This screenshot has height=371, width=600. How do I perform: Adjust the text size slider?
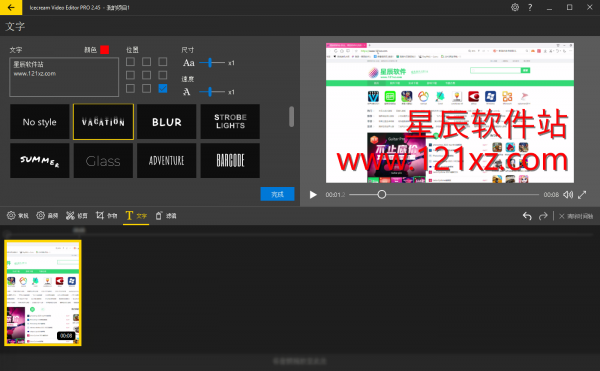coord(212,62)
